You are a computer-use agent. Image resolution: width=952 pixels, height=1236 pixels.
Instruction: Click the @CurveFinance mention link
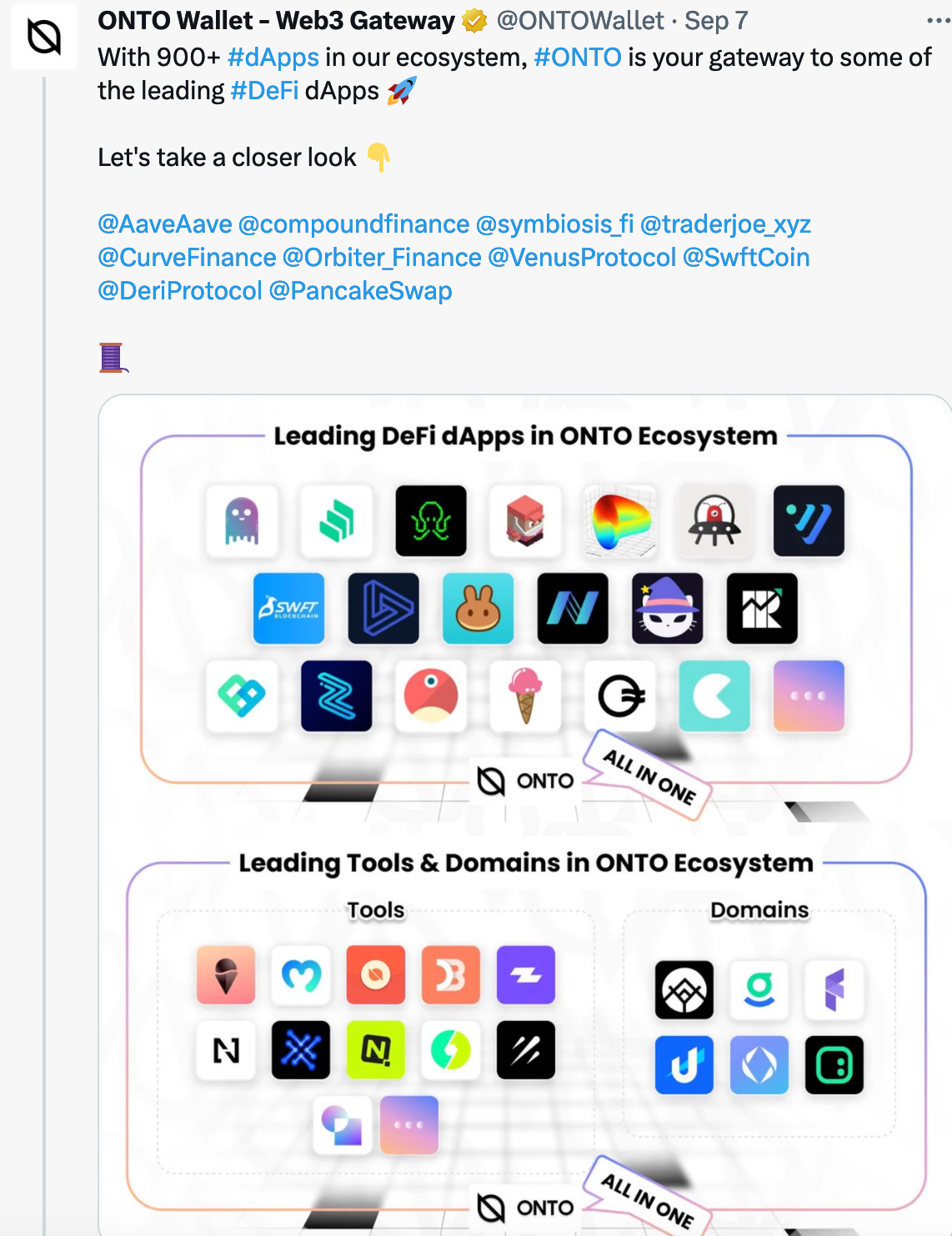[187, 257]
